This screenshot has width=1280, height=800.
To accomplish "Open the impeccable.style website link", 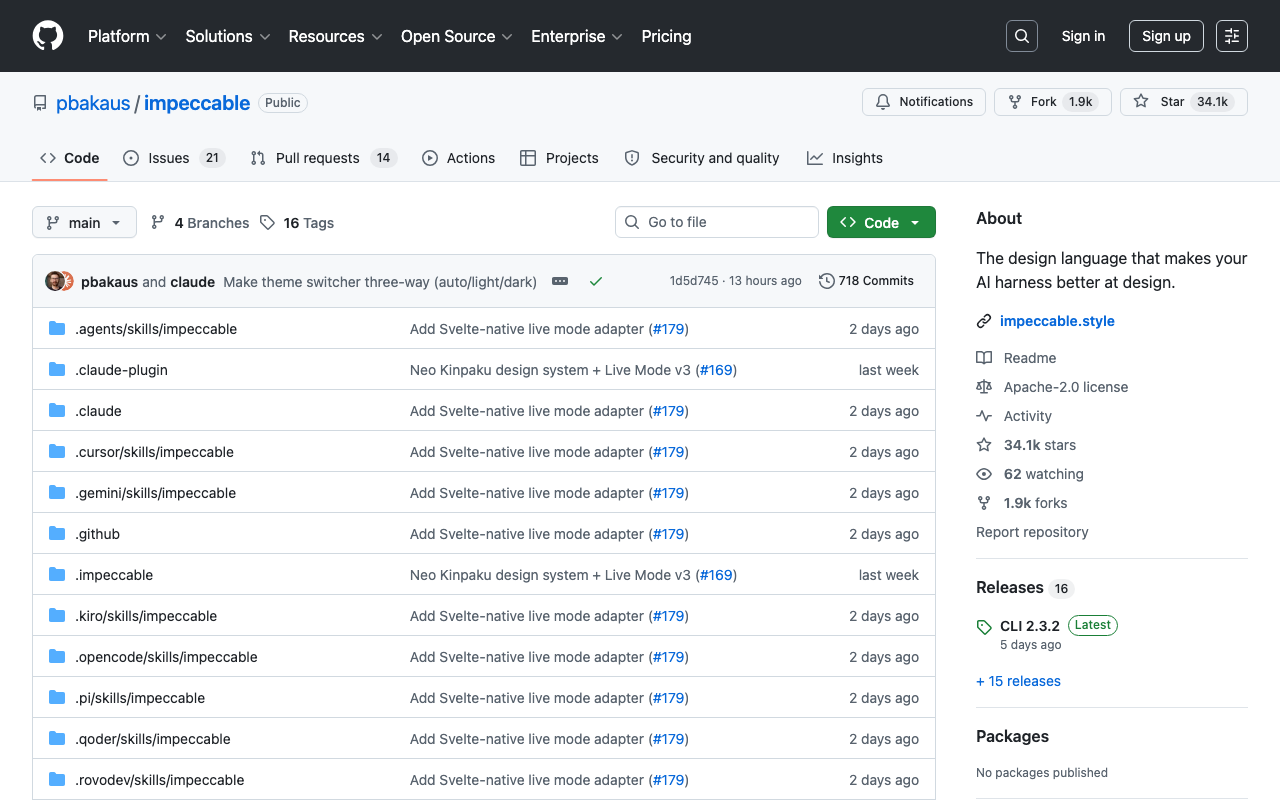I will pos(1057,321).
